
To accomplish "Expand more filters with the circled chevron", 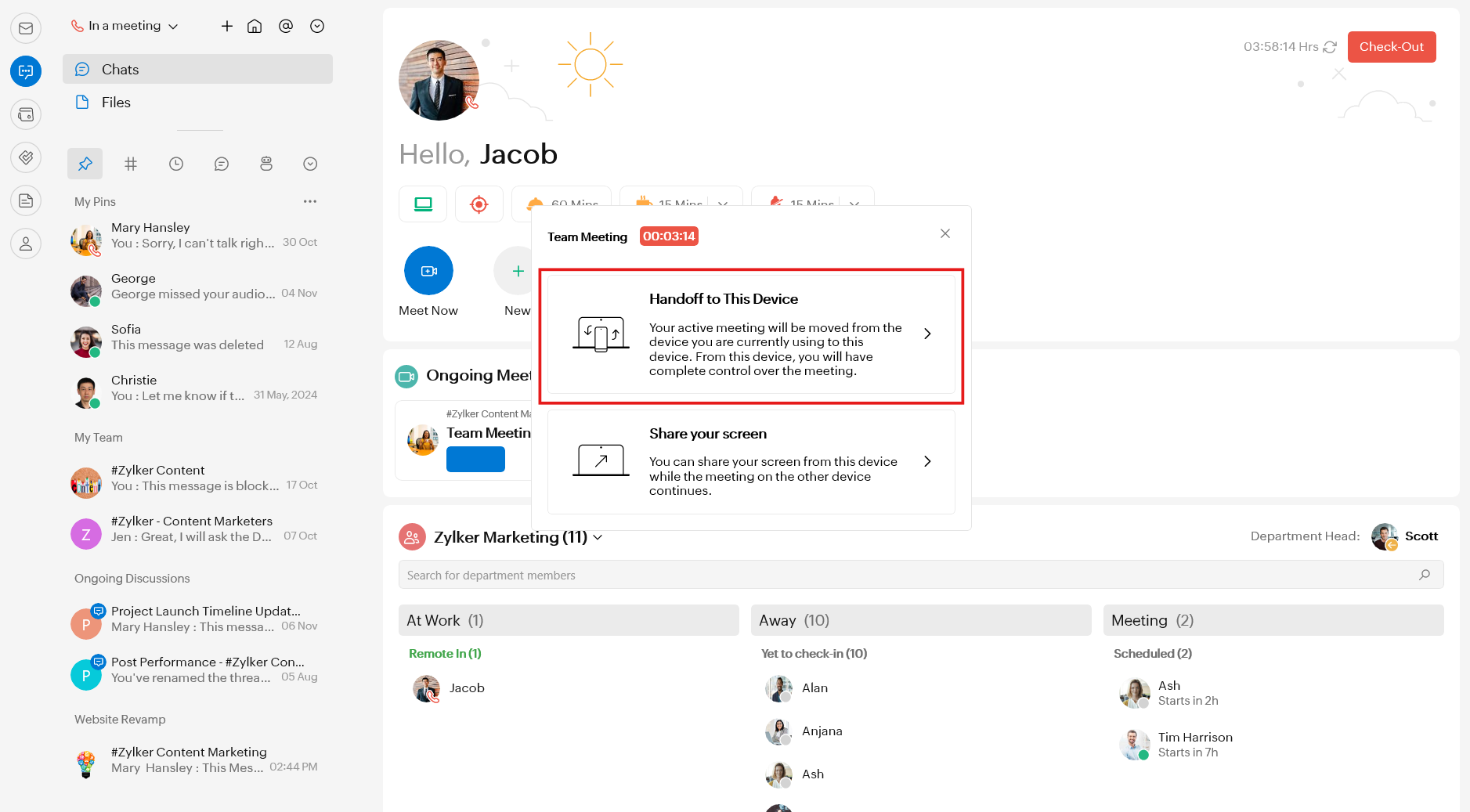I will pyautogui.click(x=310, y=164).
